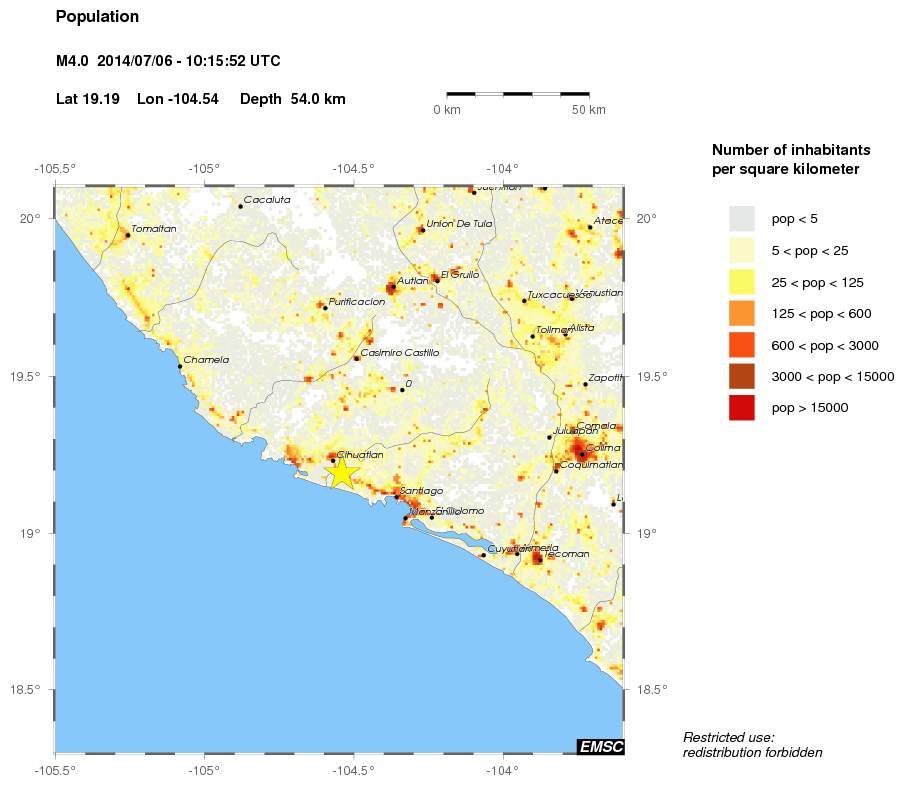This screenshot has height=785, width=904.
Task: Click the Tecoman city label
Action: pyautogui.click(x=567, y=554)
